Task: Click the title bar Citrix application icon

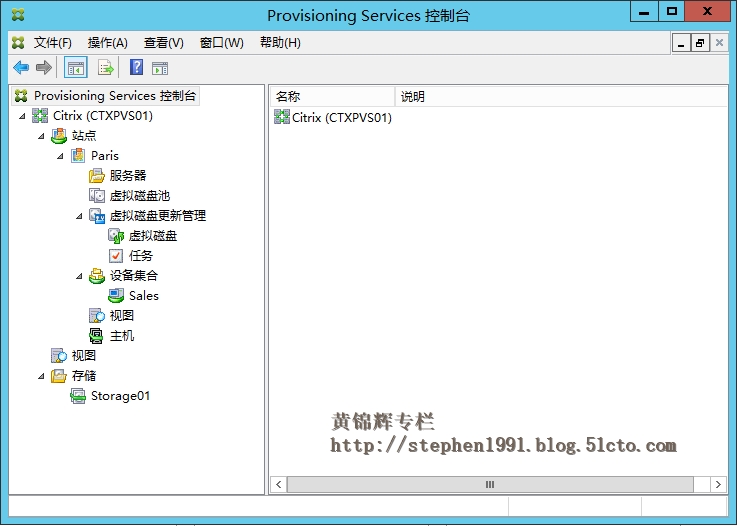Action: [18, 15]
